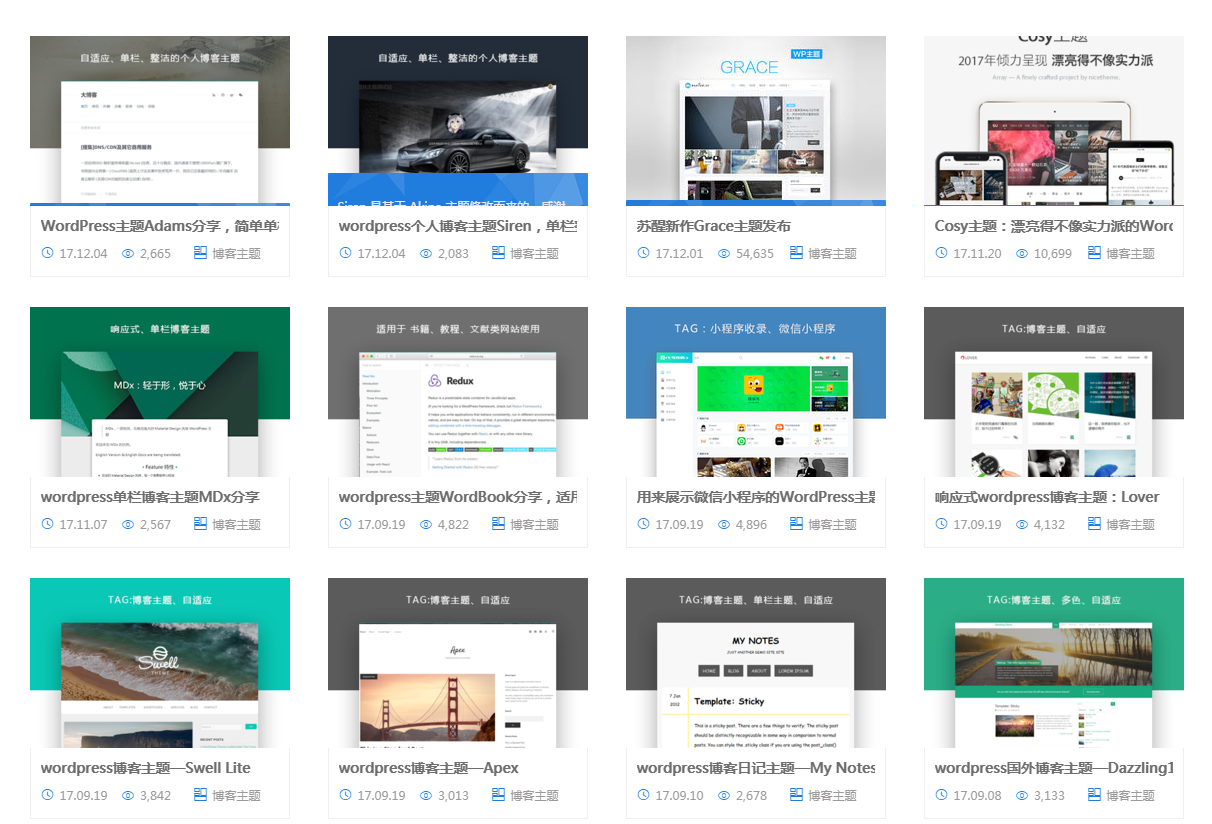Click the eye views icon on the Grace card

pyautogui.click(x=724, y=253)
